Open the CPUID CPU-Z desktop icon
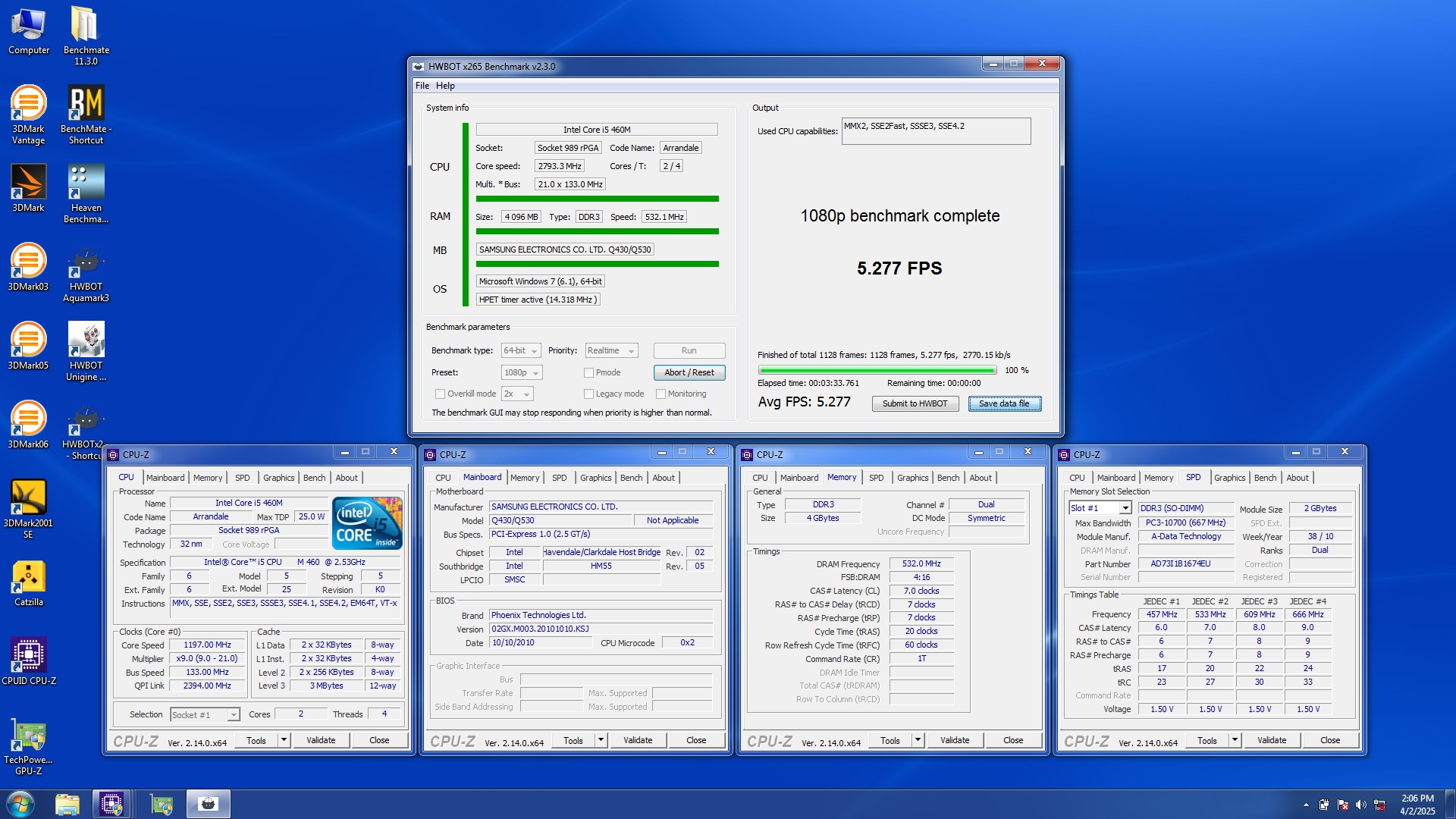Viewport: 1456px width, 819px height. pyautogui.click(x=29, y=661)
